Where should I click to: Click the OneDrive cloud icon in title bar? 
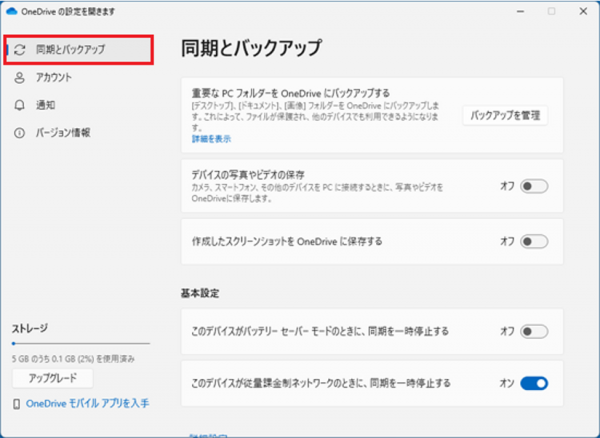(12, 11)
